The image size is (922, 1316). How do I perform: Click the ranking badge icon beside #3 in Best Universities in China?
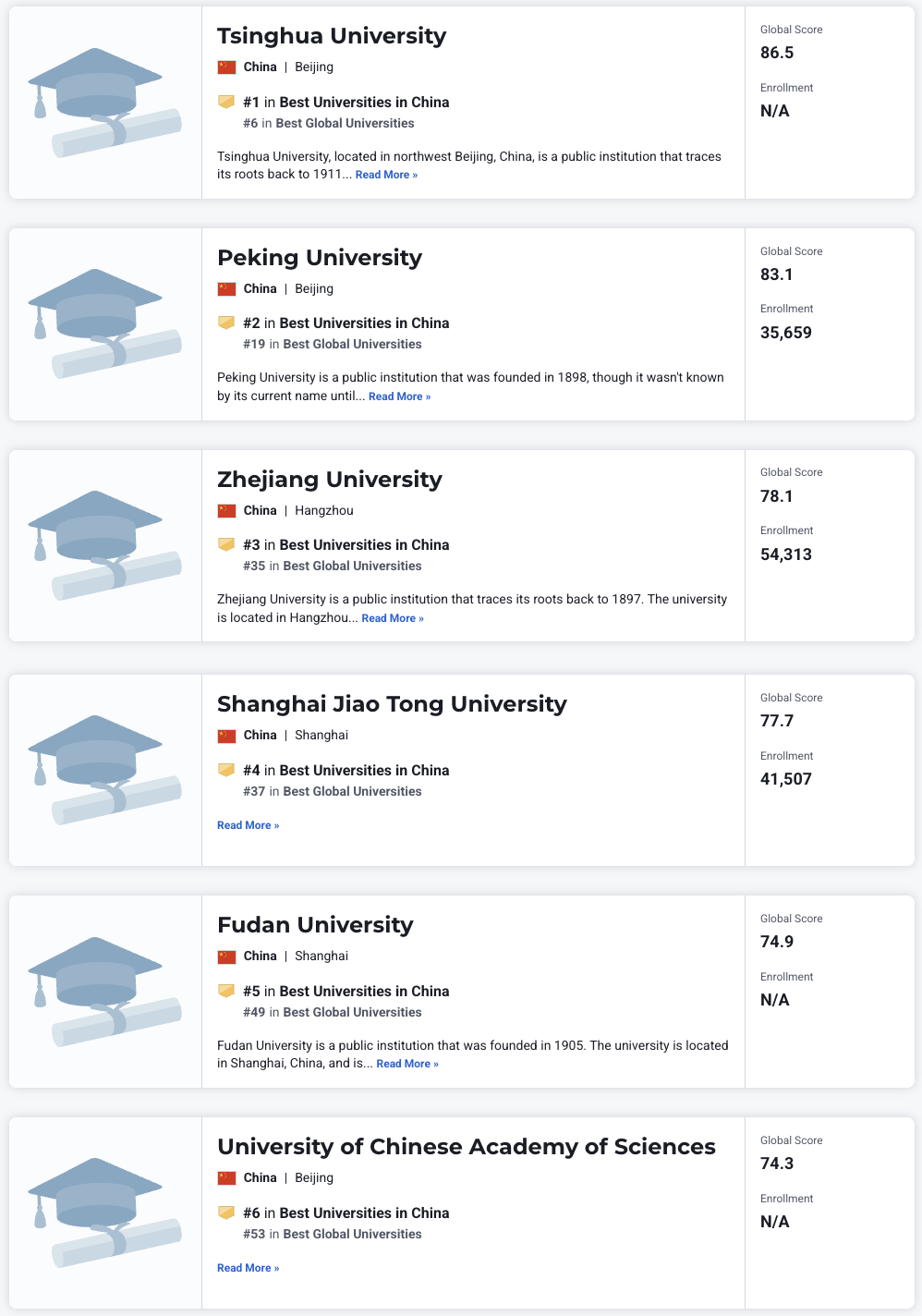click(226, 544)
